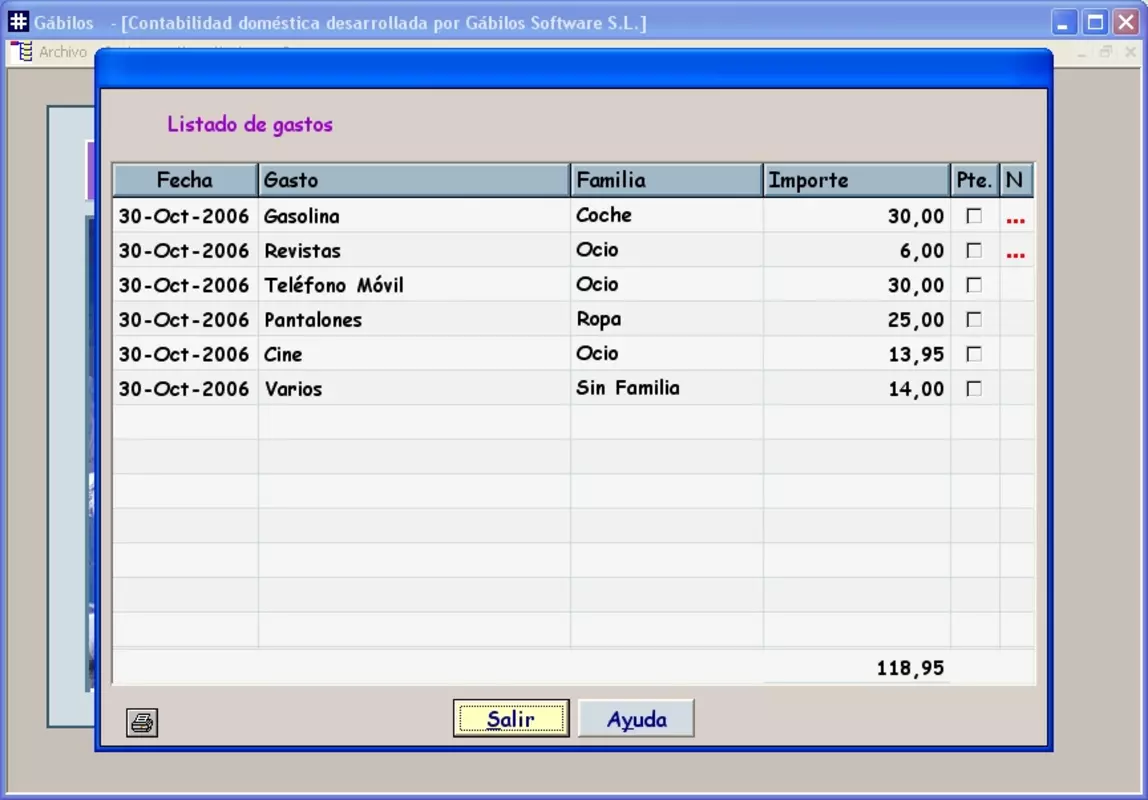Click the Importe column header
The image size is (1148, 800).
[857, 180]
